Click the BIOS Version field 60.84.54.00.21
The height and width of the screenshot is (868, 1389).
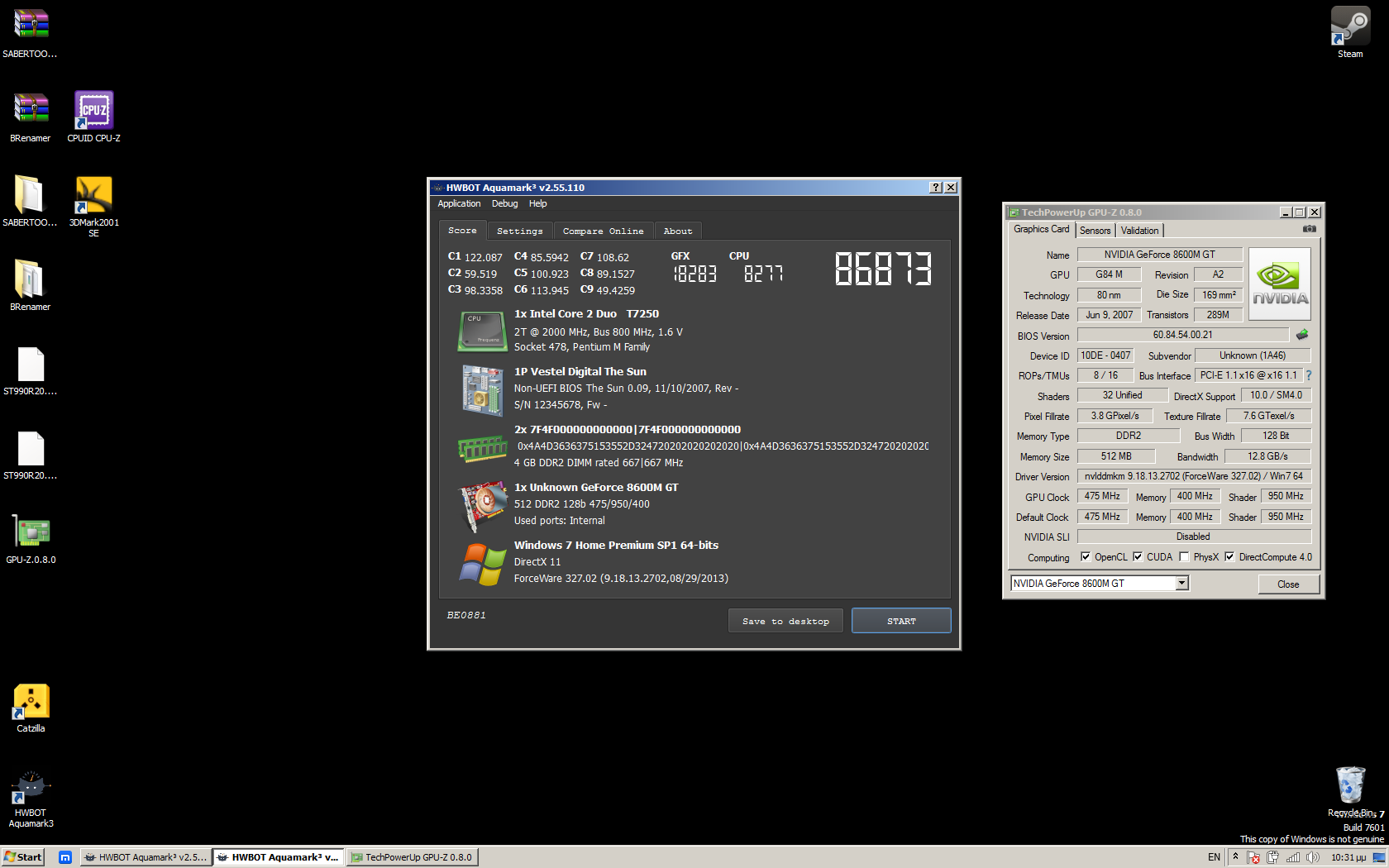click(1182, 335)
